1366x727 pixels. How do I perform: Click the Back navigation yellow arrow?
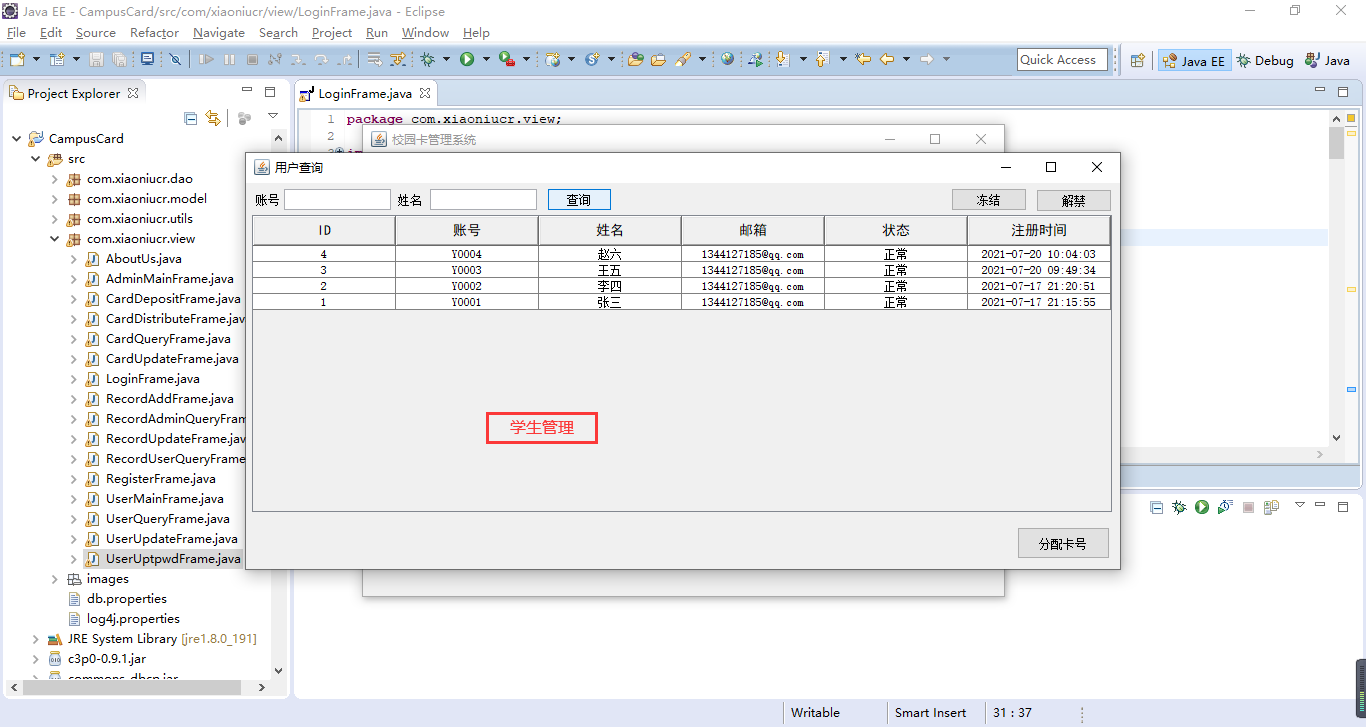click(886, 60)
